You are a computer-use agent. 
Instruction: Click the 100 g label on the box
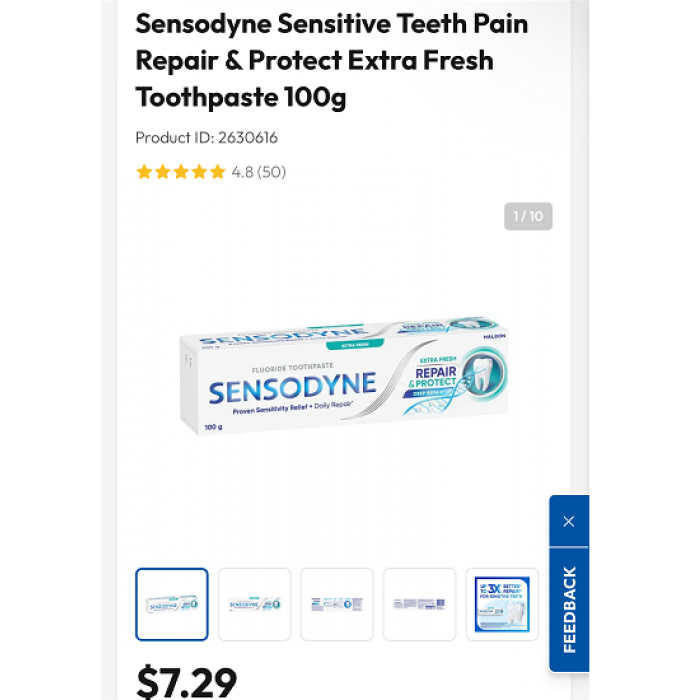[213, 427]
